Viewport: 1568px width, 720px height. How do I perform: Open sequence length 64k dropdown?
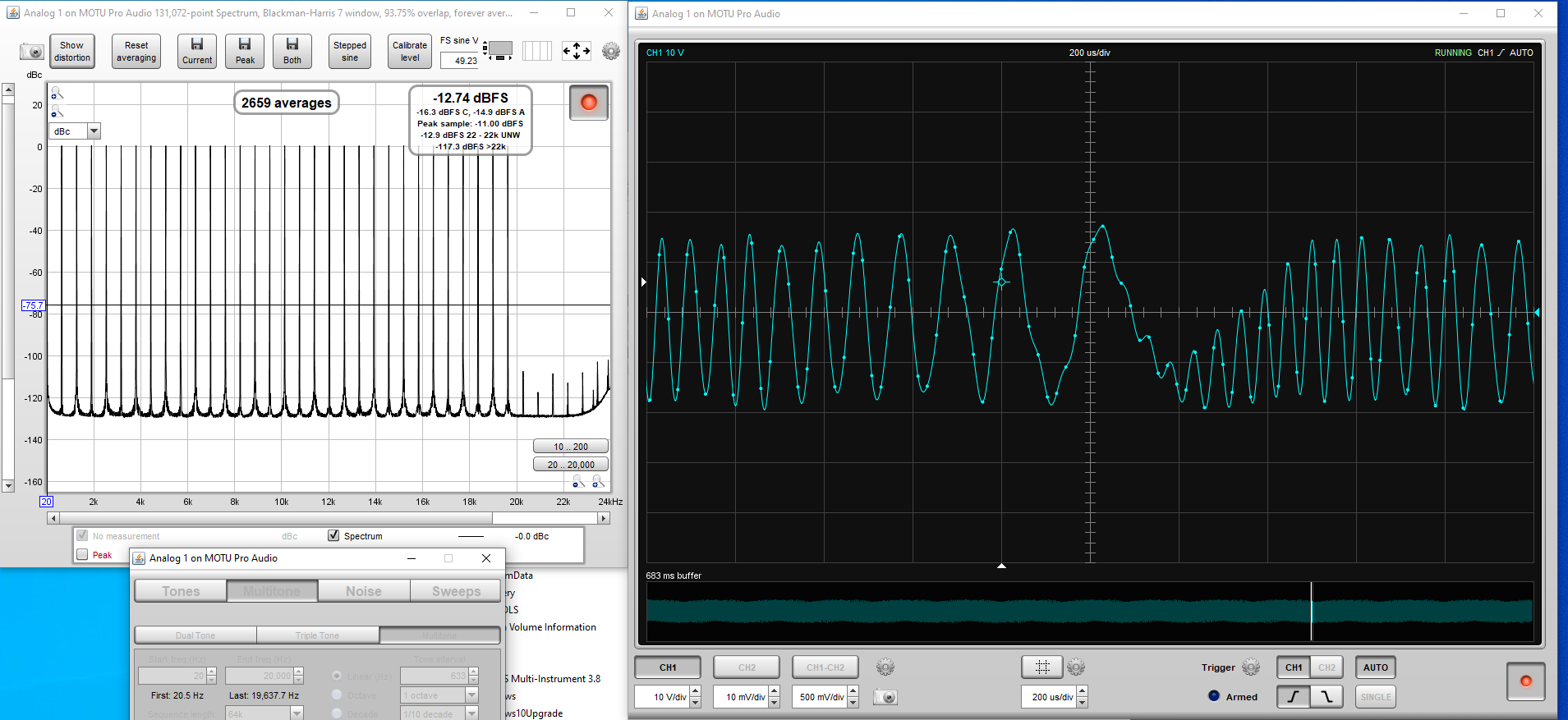(x=297, y=713)
